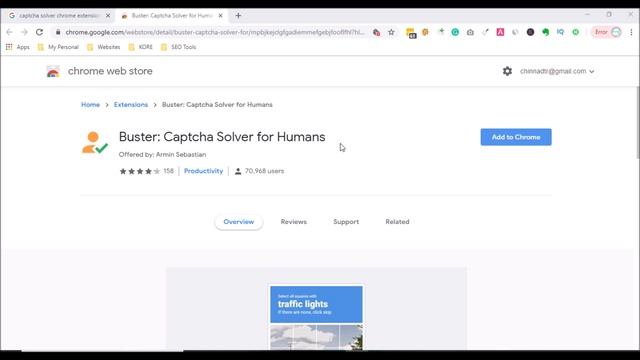640x360 pixels.
Task: Click the Chrome Web Store rainbow logo
Action: point(53,71)
